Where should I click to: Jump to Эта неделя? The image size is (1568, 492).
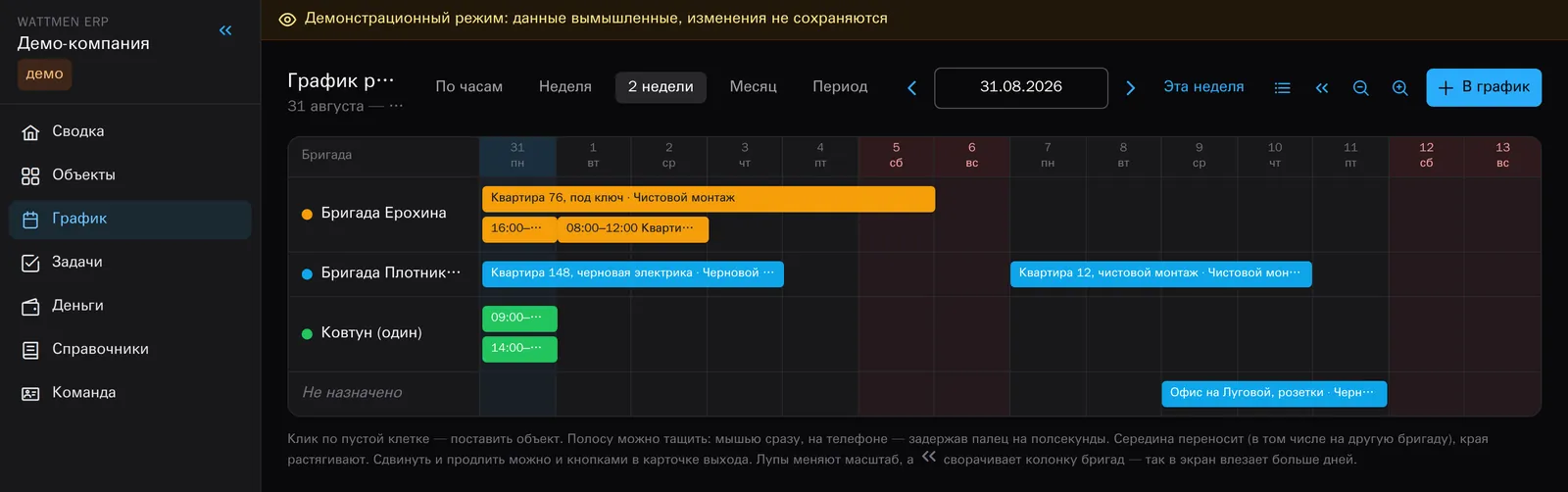pyautogui.click(x=1203, y=87)
